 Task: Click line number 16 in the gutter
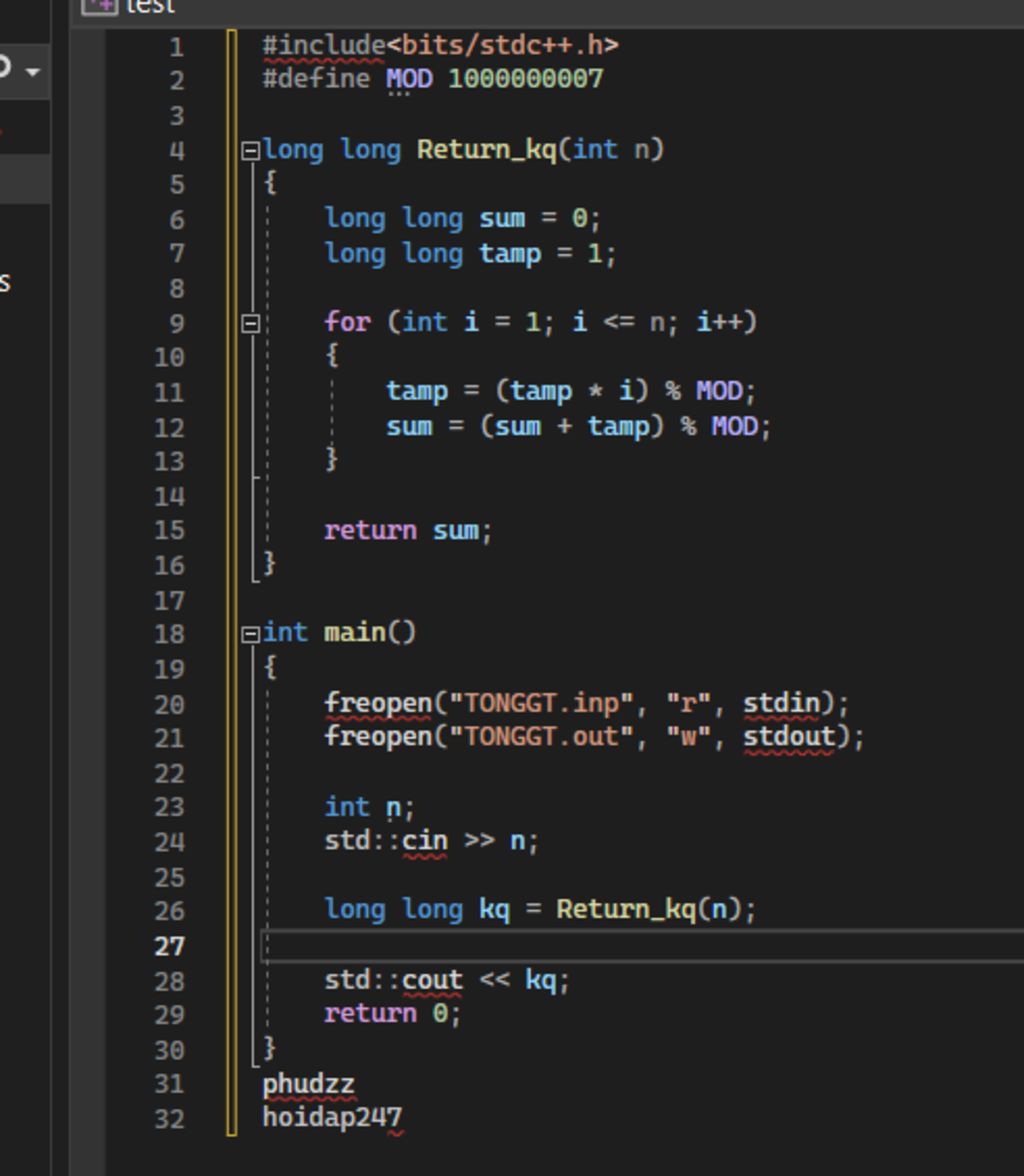[170, 565]
